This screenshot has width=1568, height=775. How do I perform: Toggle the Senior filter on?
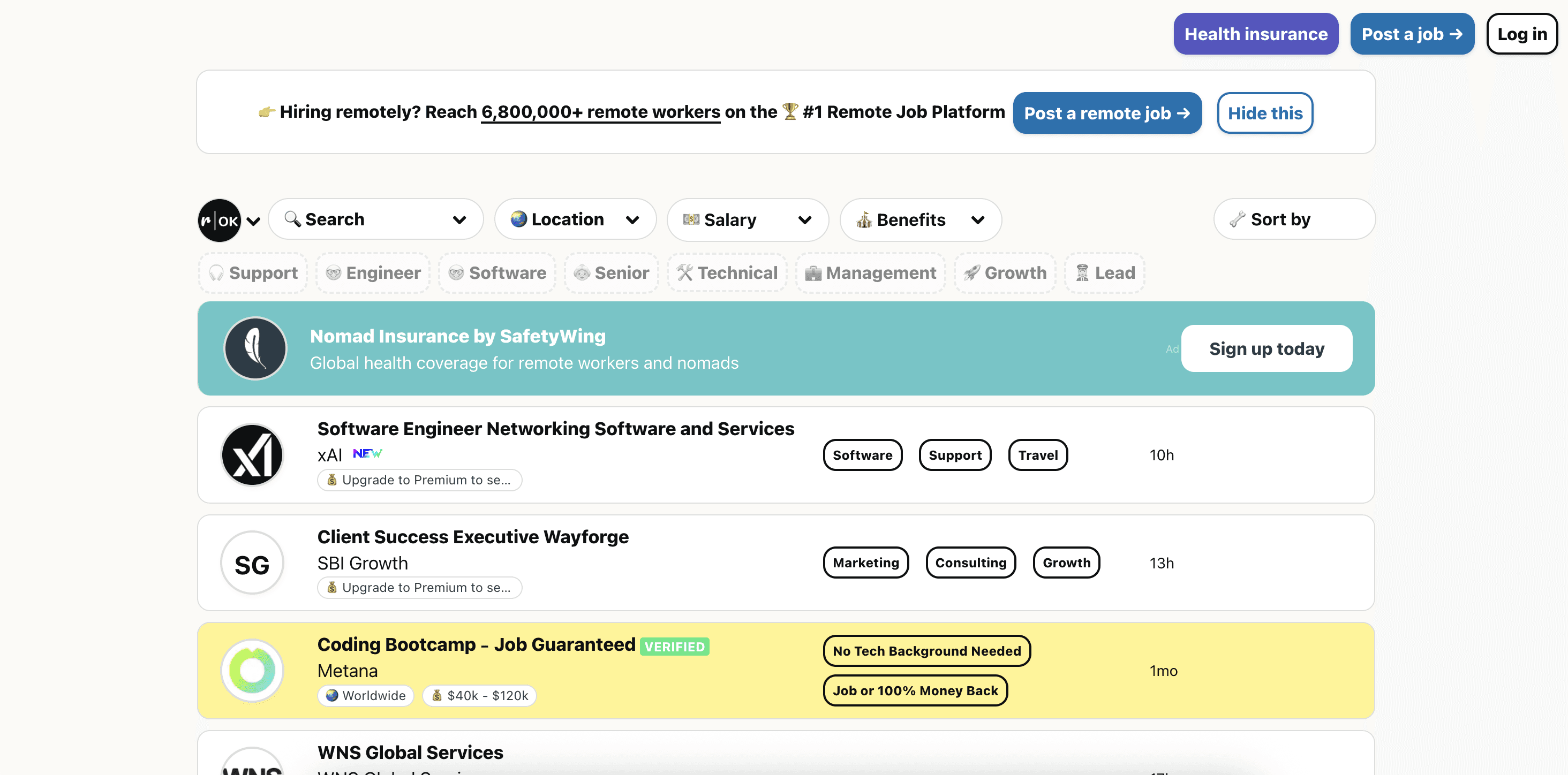[x=611, y=272]
